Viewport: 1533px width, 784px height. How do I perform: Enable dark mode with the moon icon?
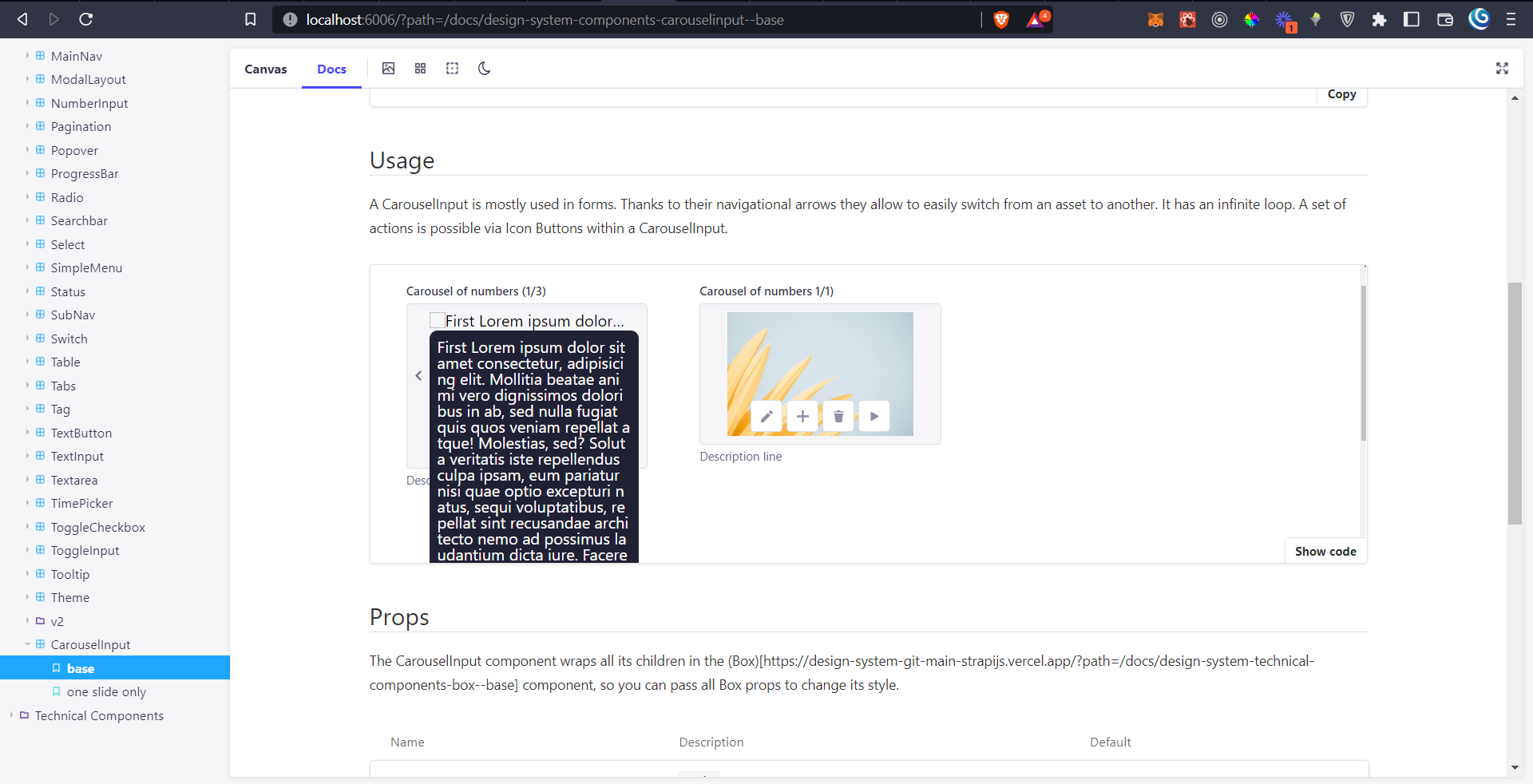[484, 69]
